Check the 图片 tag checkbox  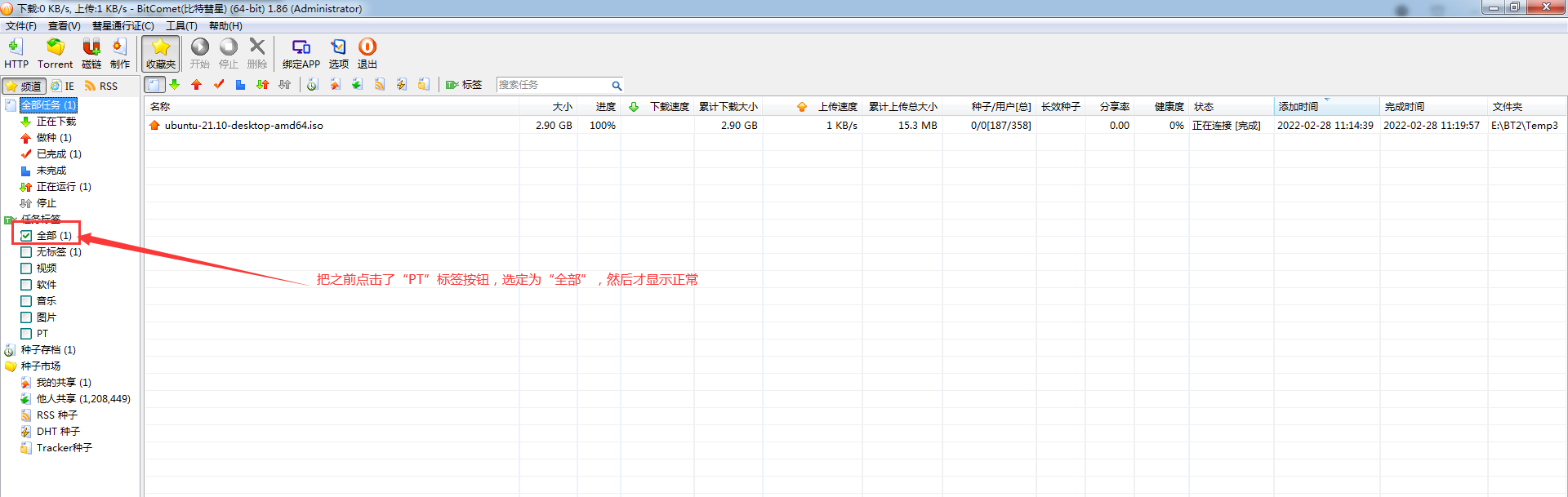[26, 317]
